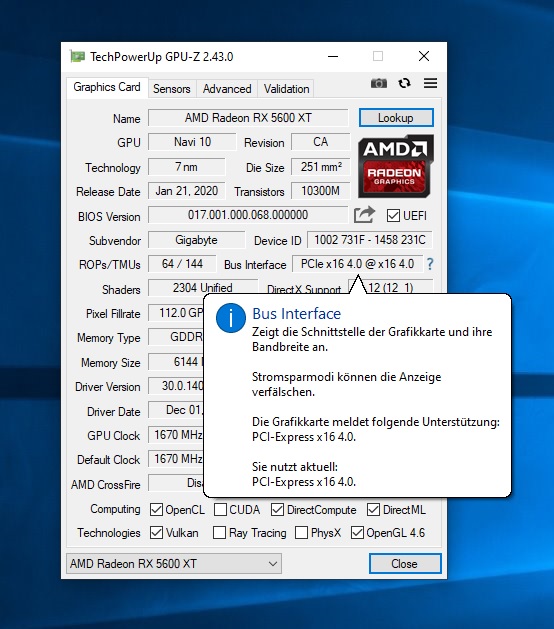Viewport: 554px width, 629px height.
Task: Toggle the DirectCompute checkbox
Action: (277, 510)
